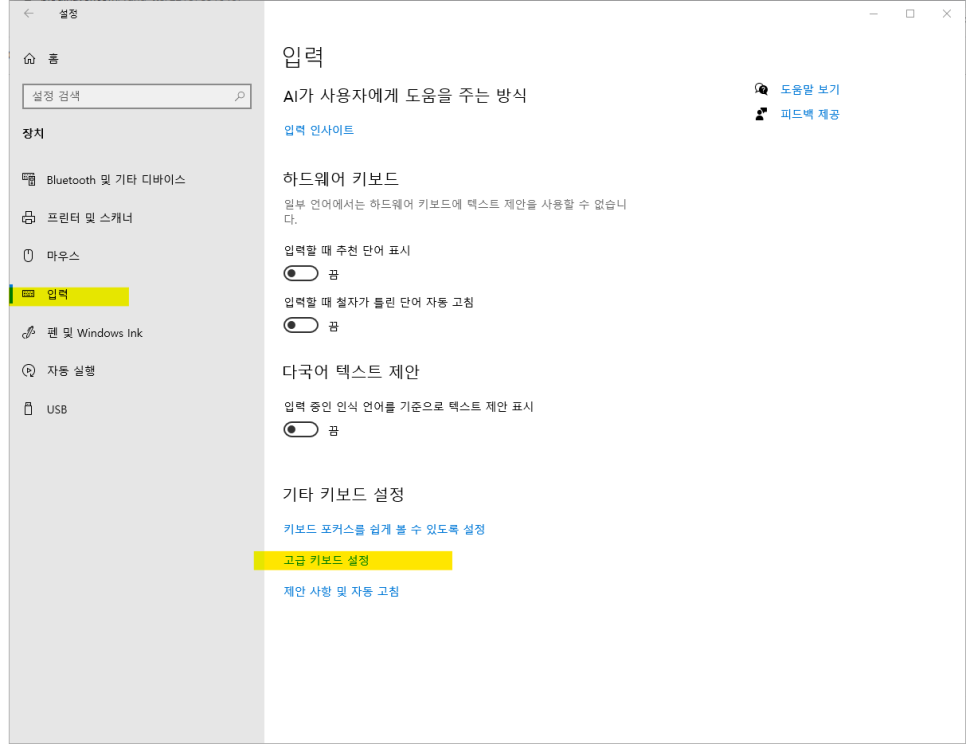Screen dimensions: 966x744
Task: Open USB settings page
Action: 57,409
